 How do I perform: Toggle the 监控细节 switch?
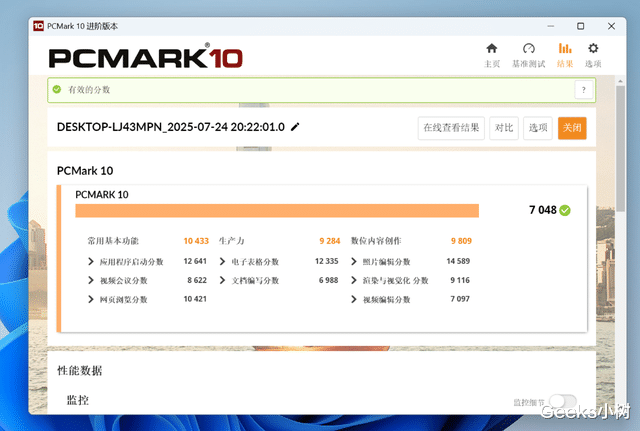click(563, 401)
